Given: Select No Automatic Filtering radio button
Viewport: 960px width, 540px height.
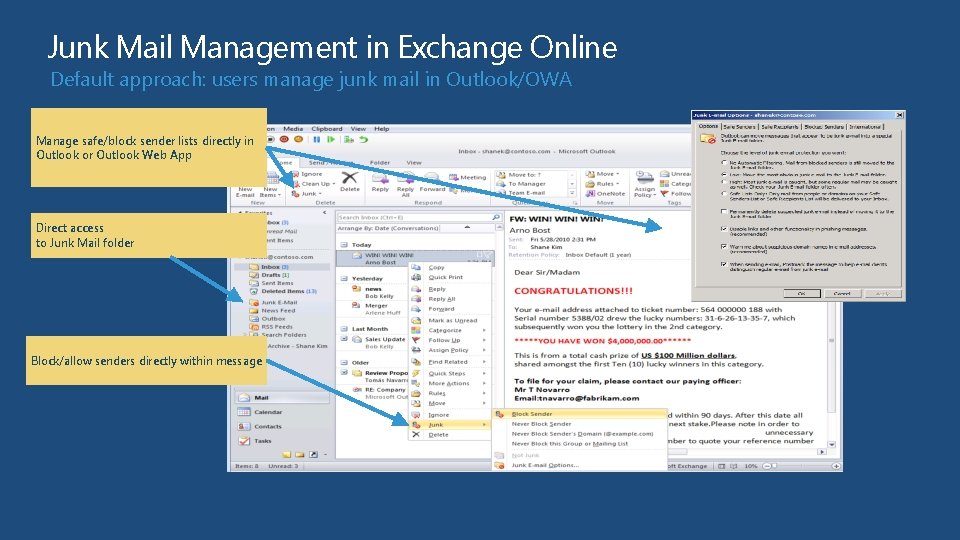Looking at the screenshot, I should (724, 163).
